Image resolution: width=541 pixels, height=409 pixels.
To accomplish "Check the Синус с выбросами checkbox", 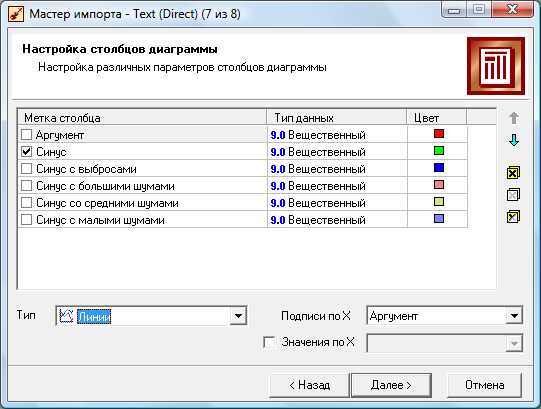I will (x=27, y=168).
